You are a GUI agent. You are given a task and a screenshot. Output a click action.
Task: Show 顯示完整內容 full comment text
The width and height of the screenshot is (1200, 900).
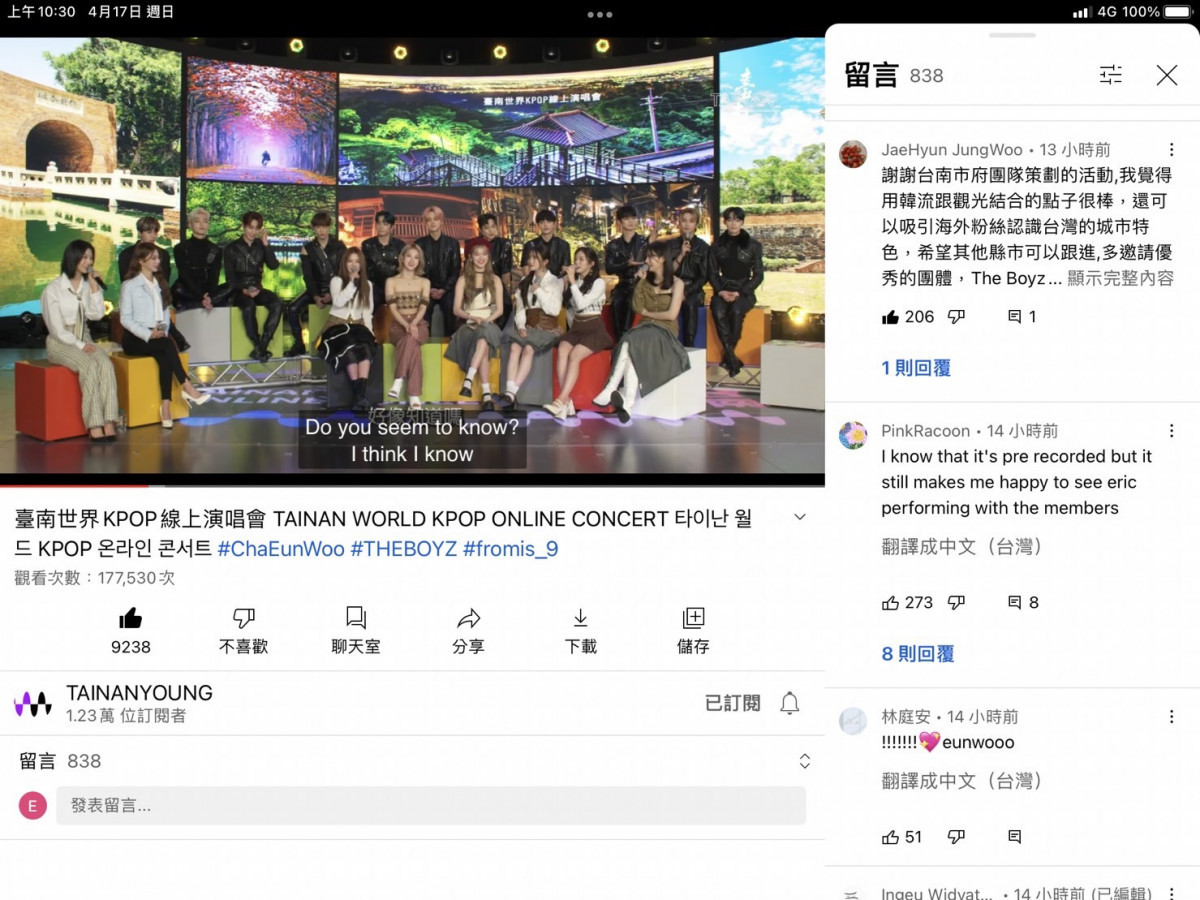(1120, 278)
